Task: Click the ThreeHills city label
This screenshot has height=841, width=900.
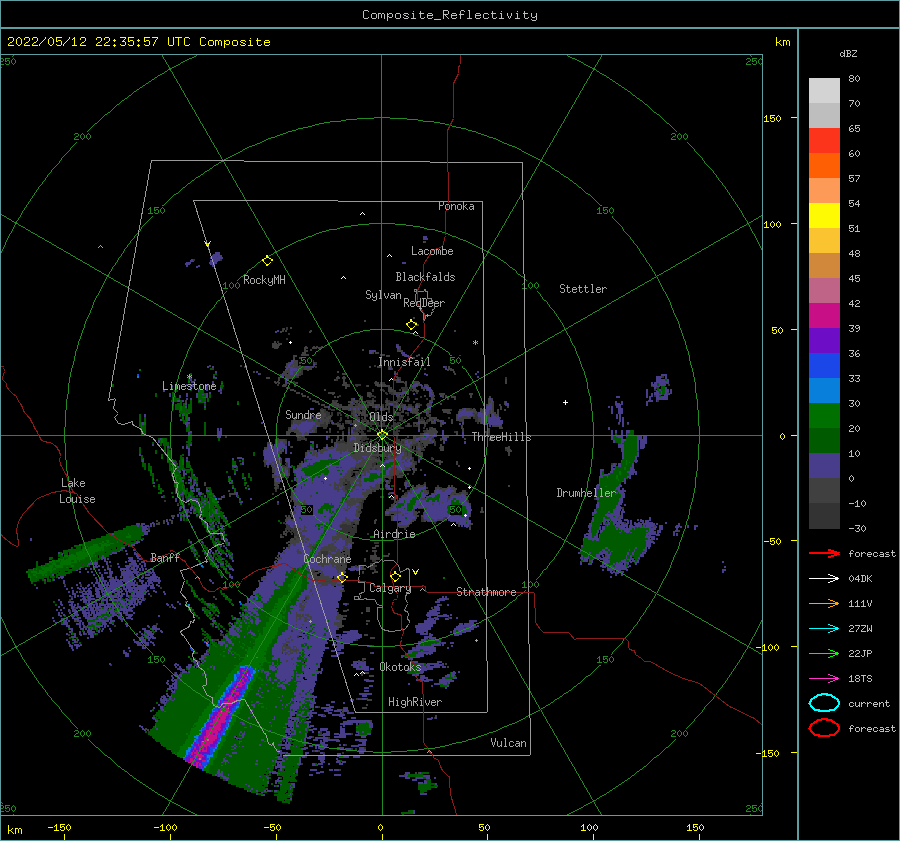Action: [502, 437]
